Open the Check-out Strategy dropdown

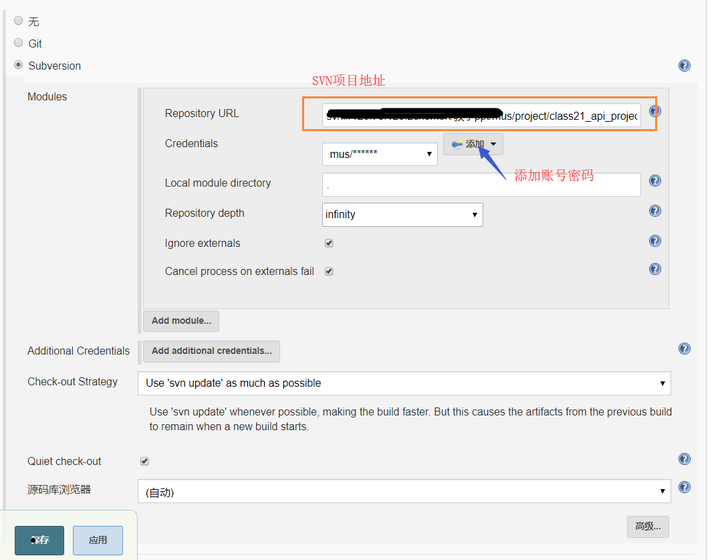[404, 383]
